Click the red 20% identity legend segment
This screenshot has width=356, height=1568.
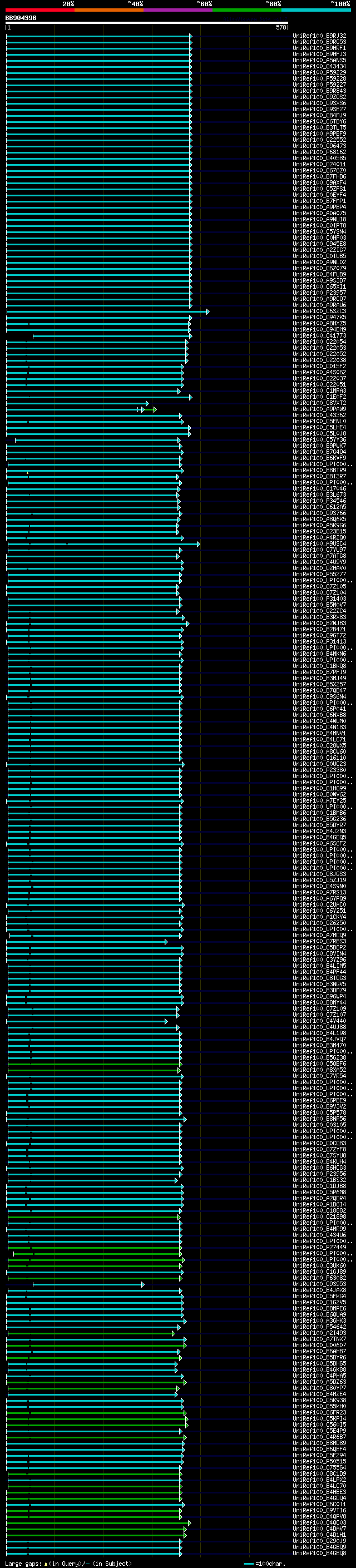[x=39, y=11]
